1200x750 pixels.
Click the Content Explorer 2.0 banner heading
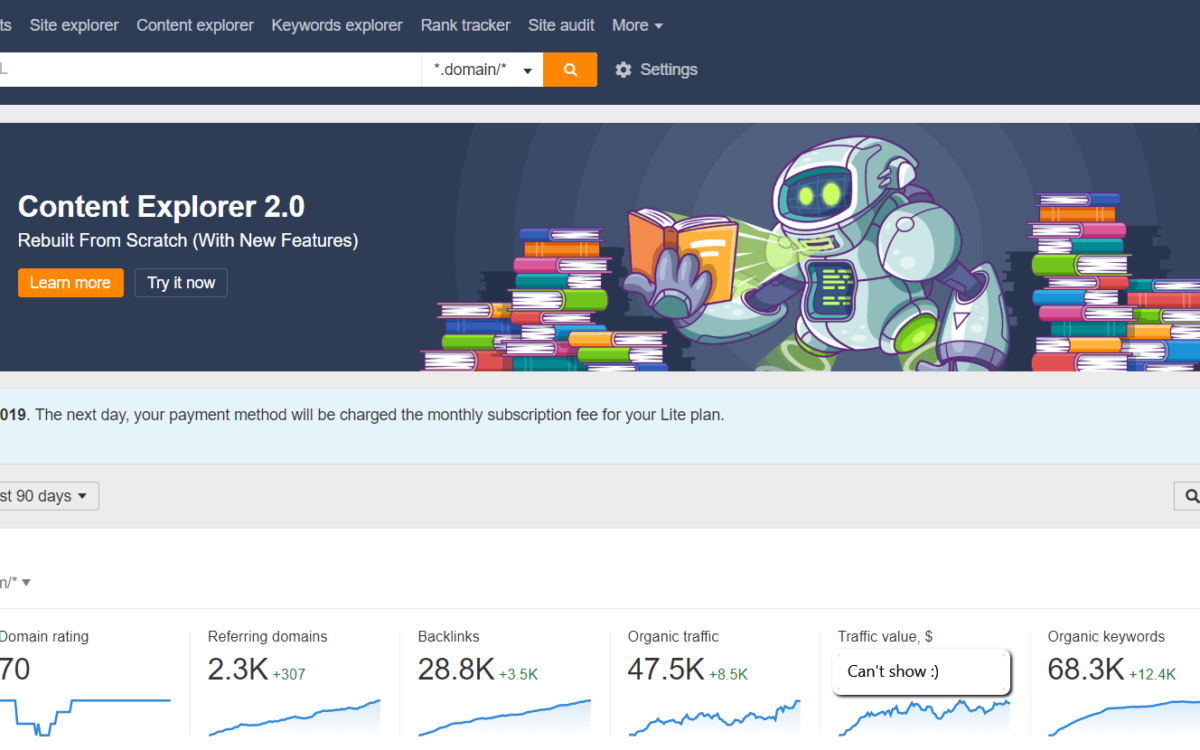pos(161,207)
